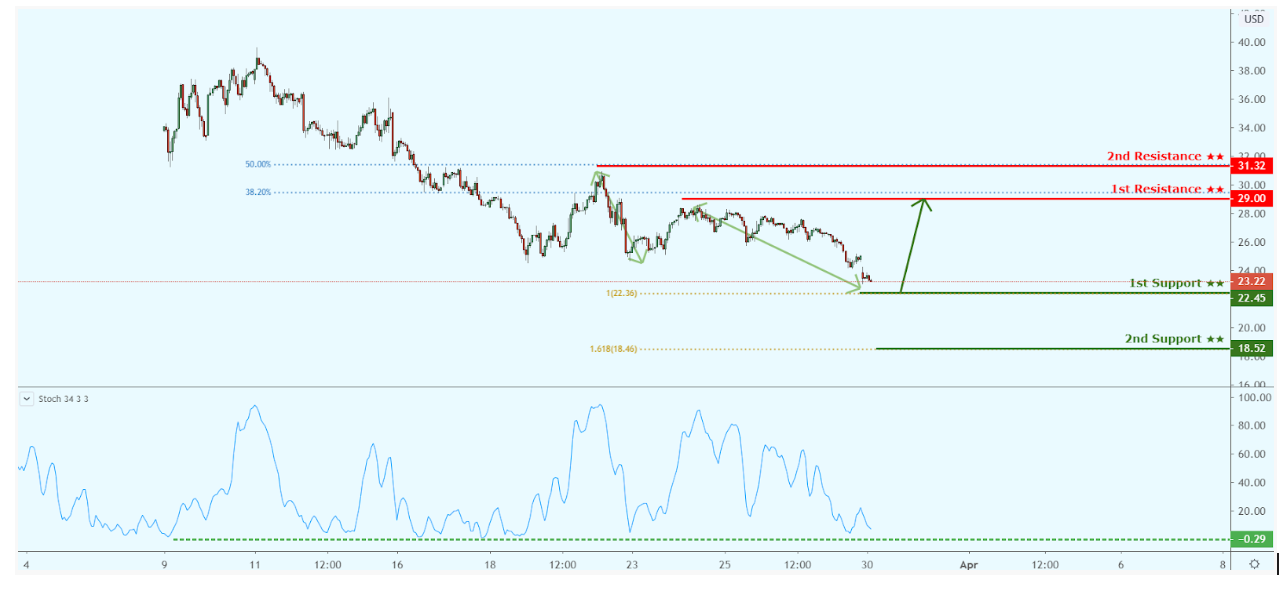
Task: Click the 100.00 value on stochastic scale
Action: coord(1255,397)
